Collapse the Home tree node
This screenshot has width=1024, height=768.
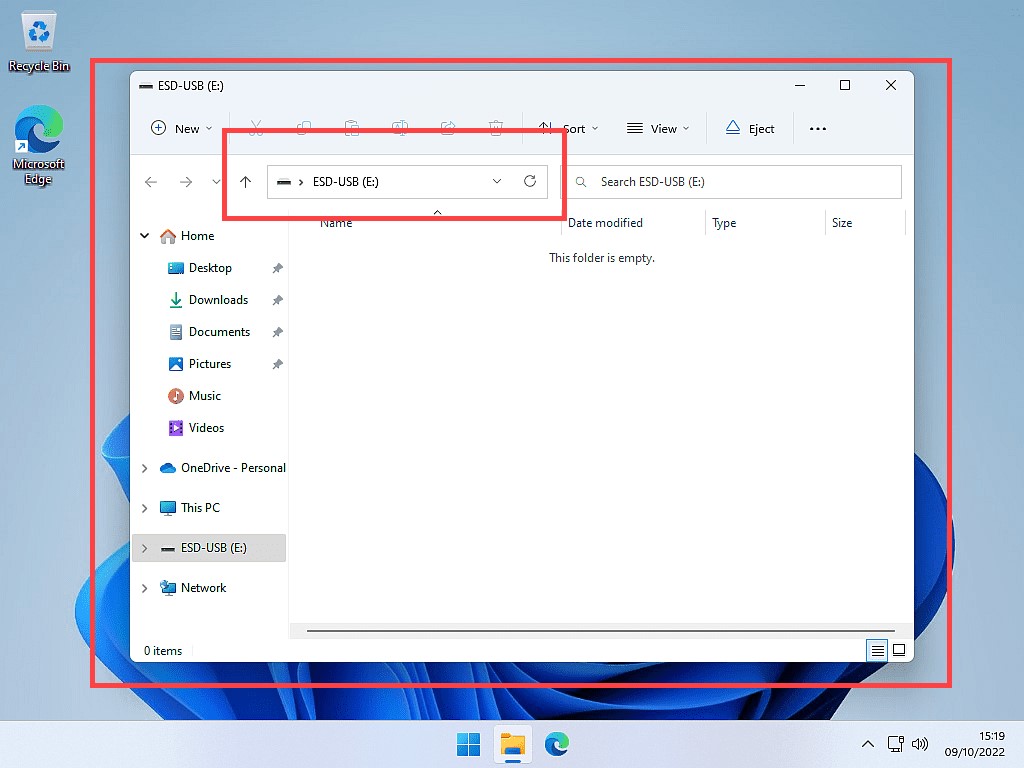point(145,236)
